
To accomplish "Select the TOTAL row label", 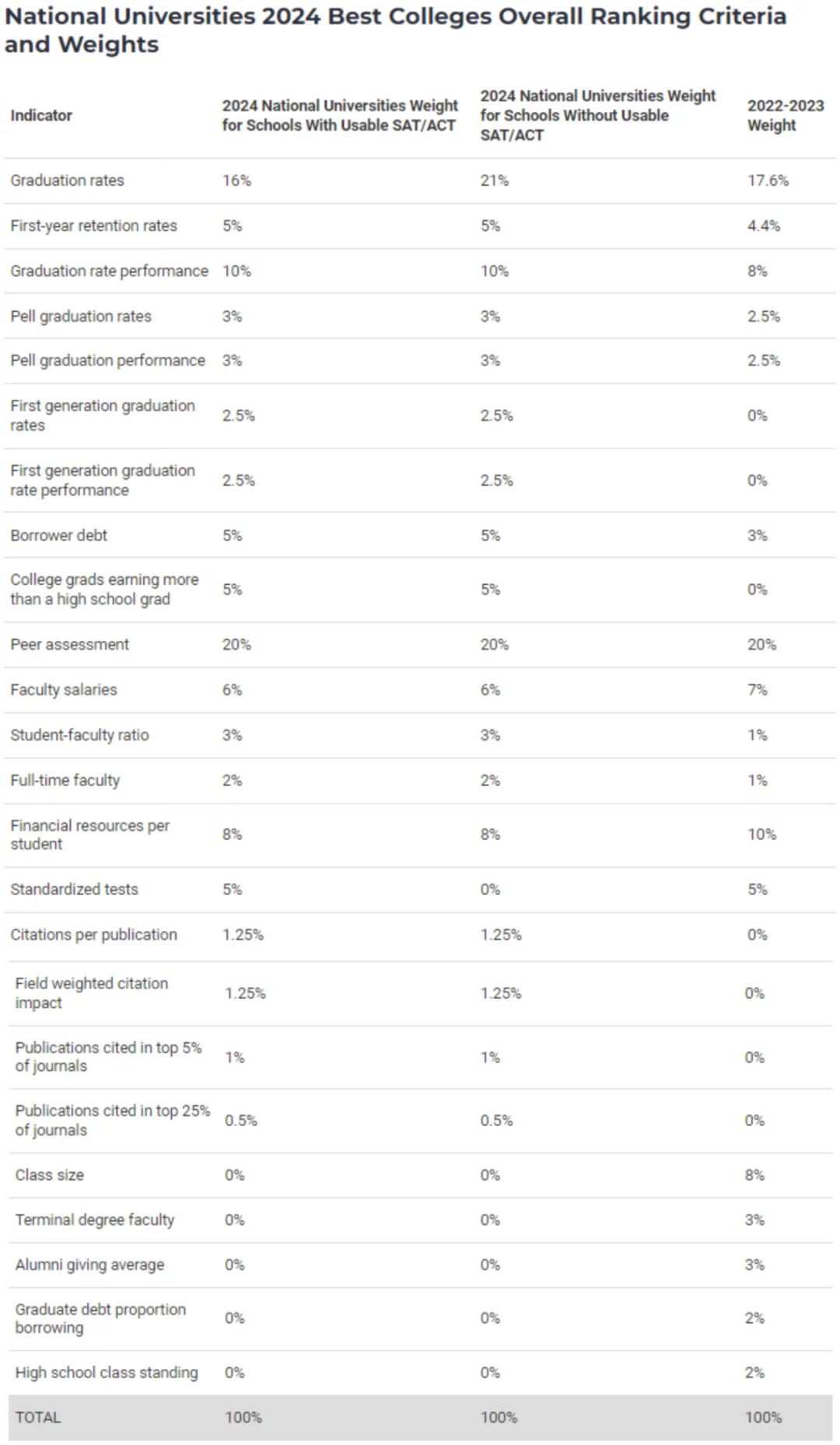I will (x=37, y=1418).
